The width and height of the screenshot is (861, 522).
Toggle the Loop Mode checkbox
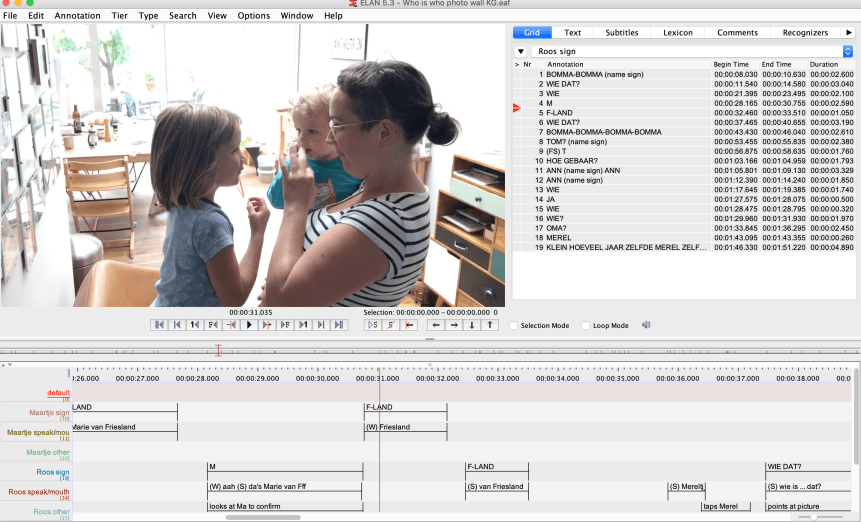coord(586,326)
